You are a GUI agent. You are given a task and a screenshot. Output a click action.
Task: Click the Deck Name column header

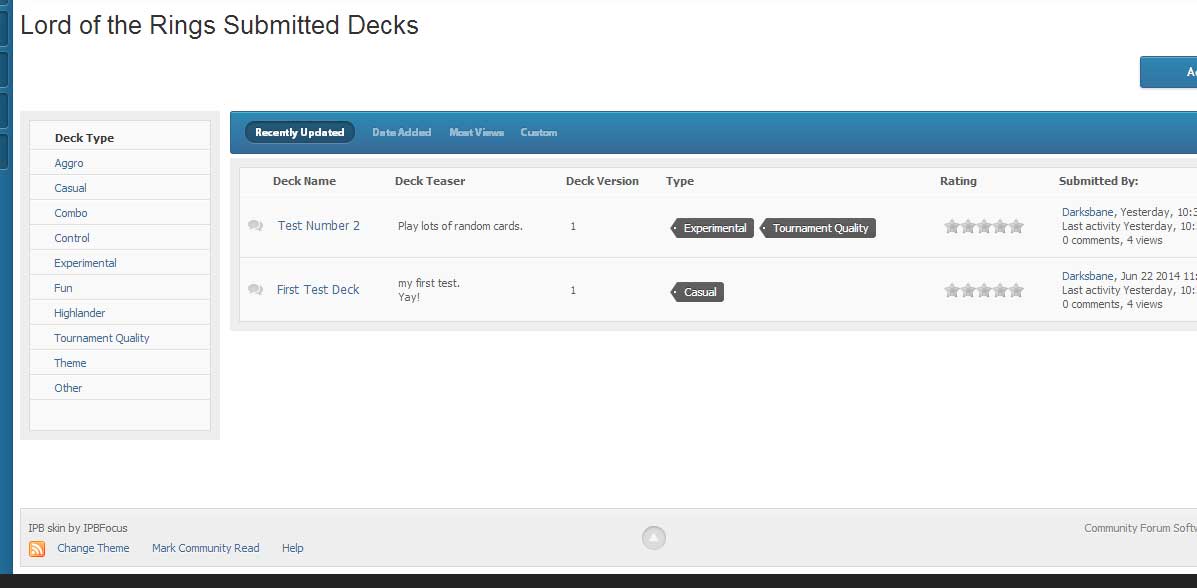click(x=304, y=181)
